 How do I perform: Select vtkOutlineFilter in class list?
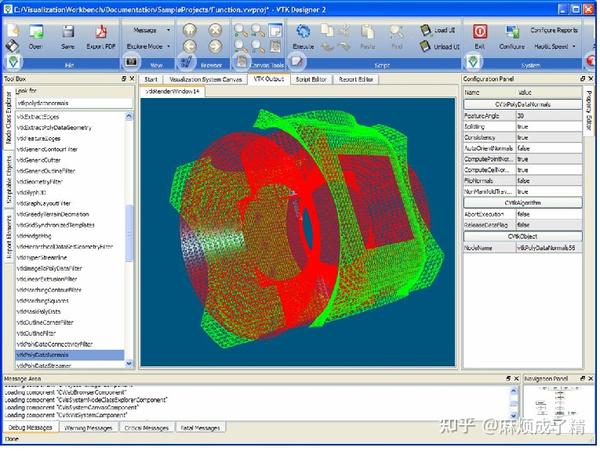(x=36, y=334)
